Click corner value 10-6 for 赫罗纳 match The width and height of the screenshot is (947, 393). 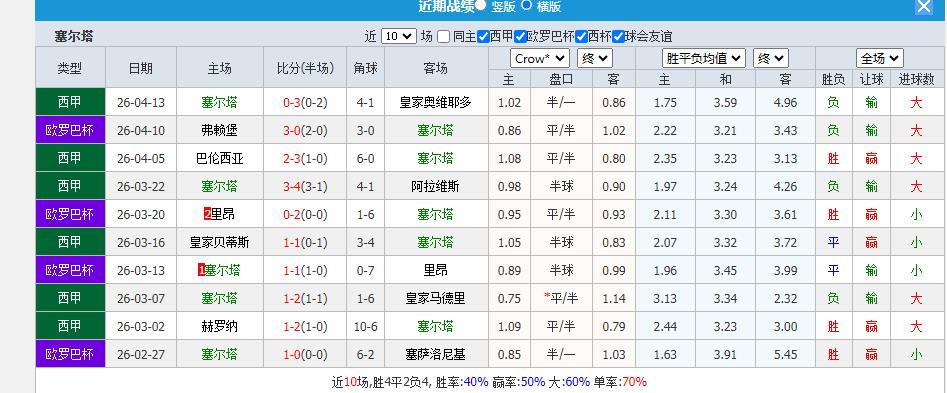(x=365, y=327)
